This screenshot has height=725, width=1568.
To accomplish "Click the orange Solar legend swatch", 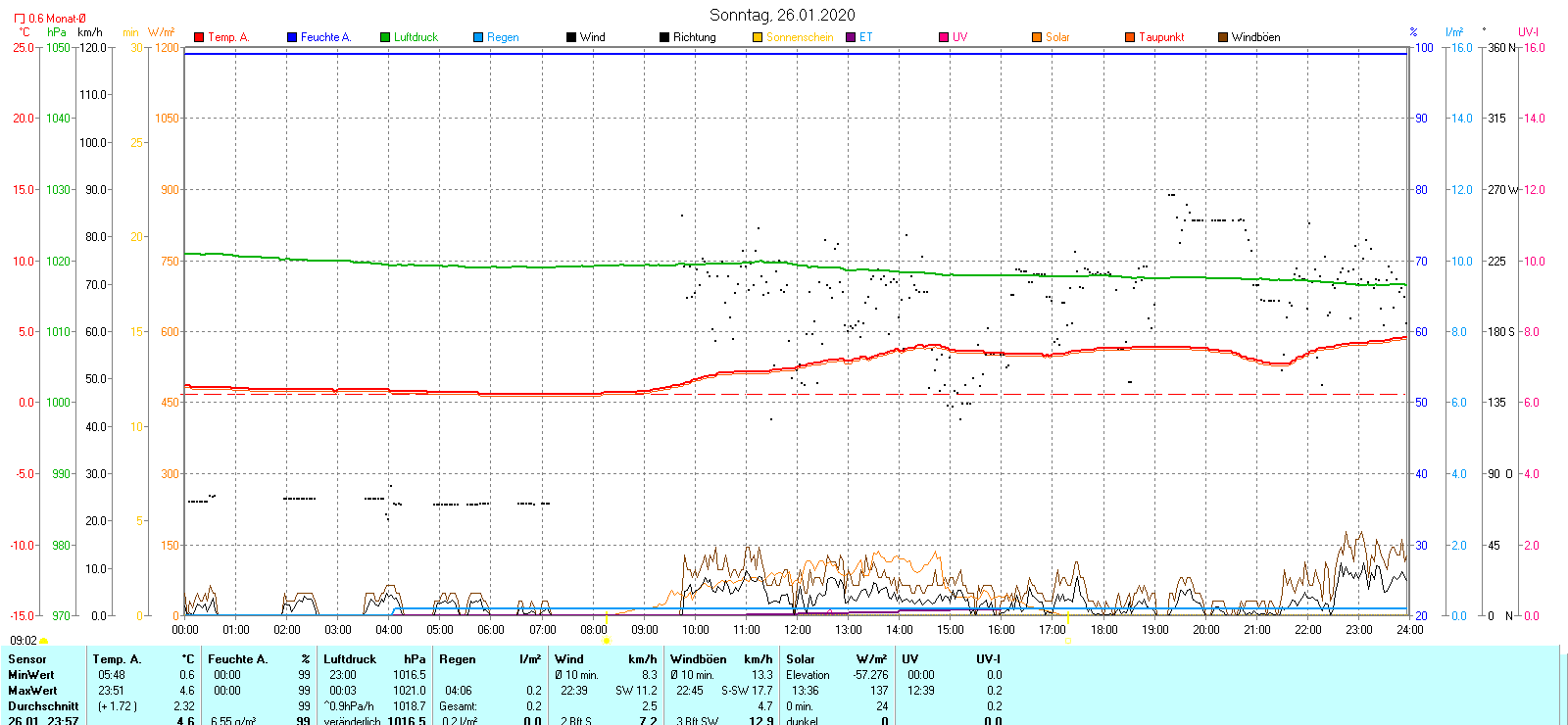I will (x=1037, y=37).
